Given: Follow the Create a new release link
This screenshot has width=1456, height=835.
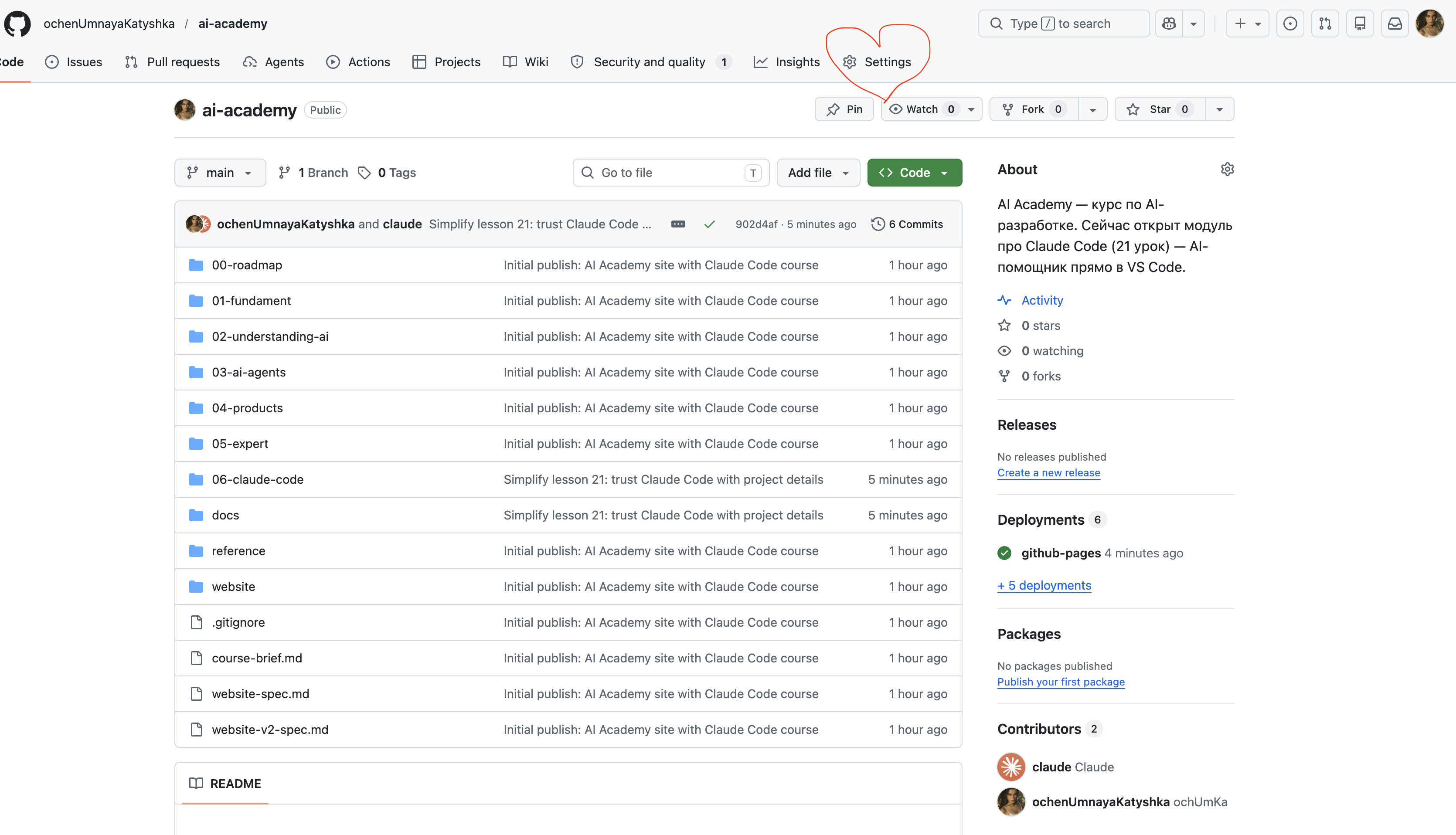Looking at the screenshot, I should 1049,472.
